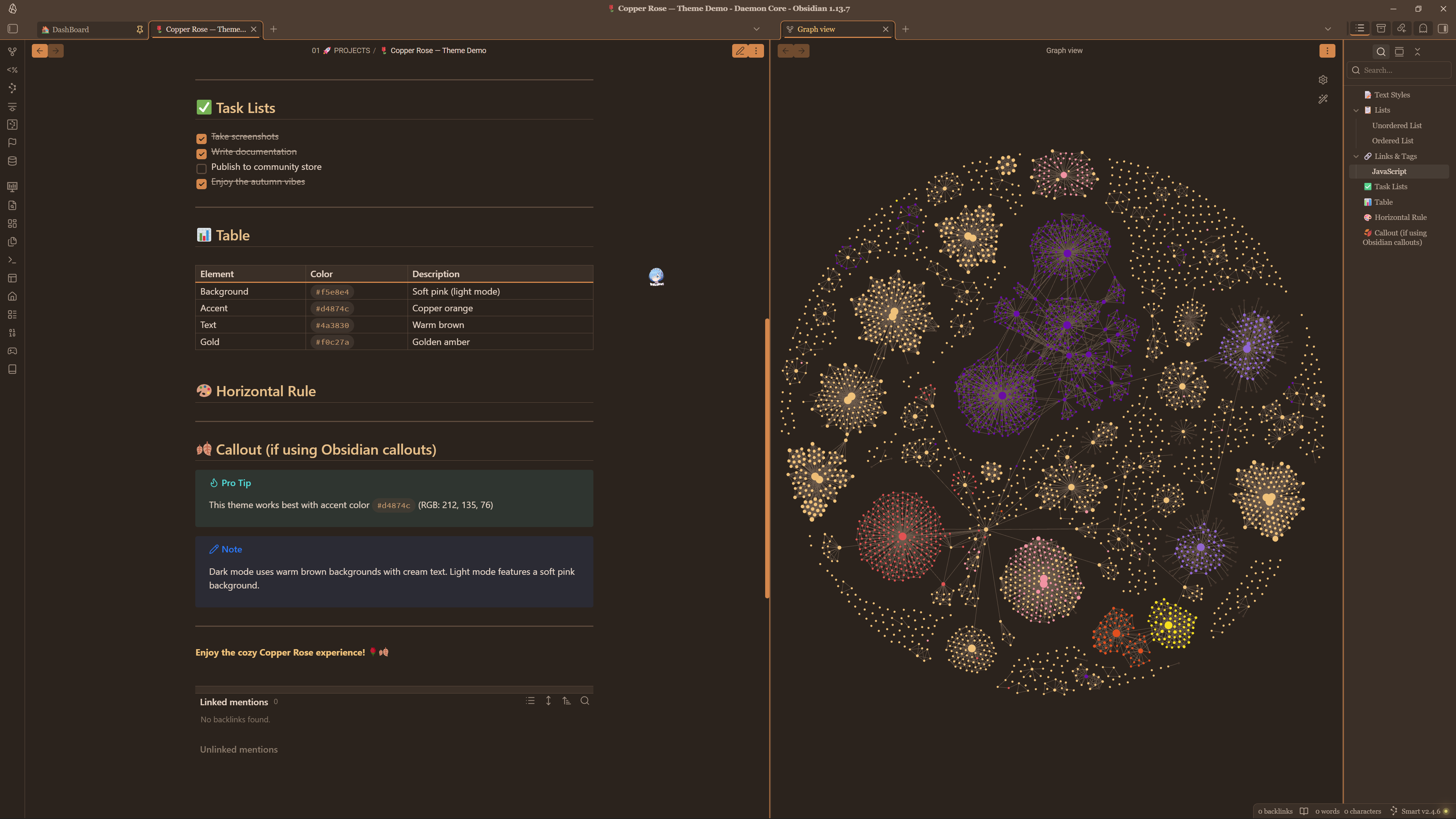Screen dimensions: 1456x819
Task: Click the #d4874c color code in table
Action: point(333,309)
